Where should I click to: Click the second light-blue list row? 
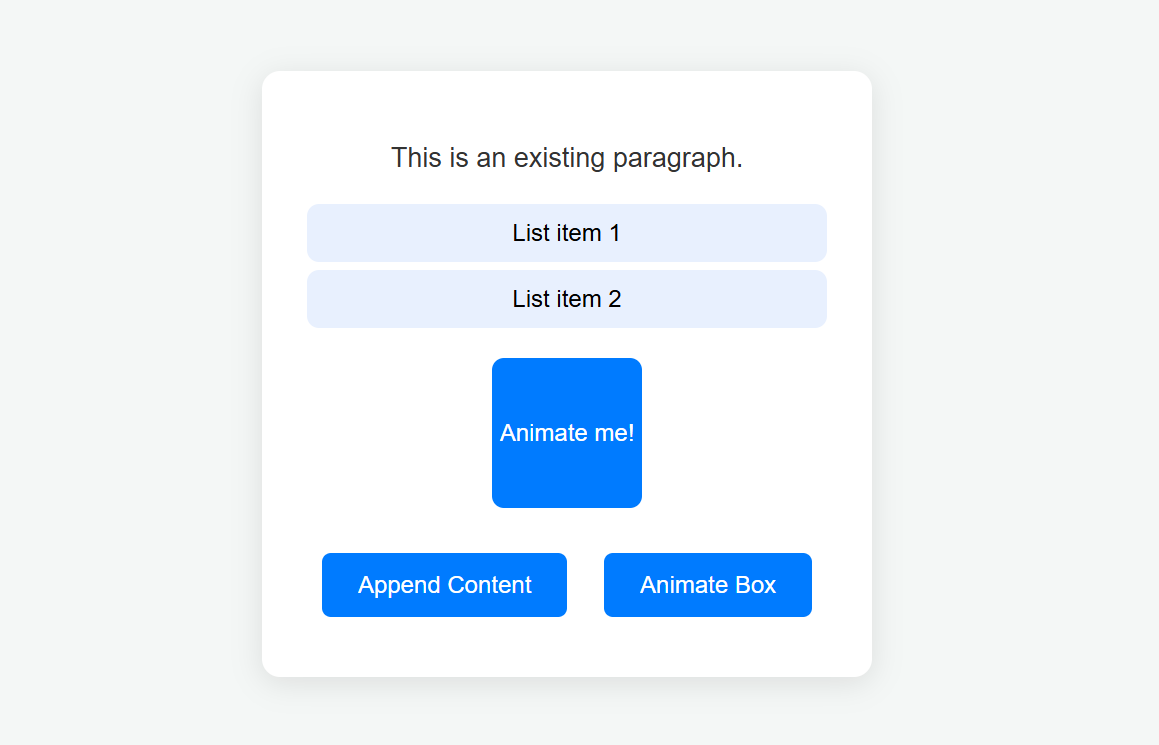click(566, 299)
